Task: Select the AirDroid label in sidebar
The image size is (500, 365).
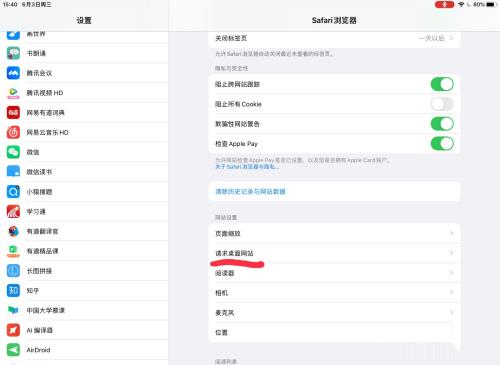Action: 38,350
